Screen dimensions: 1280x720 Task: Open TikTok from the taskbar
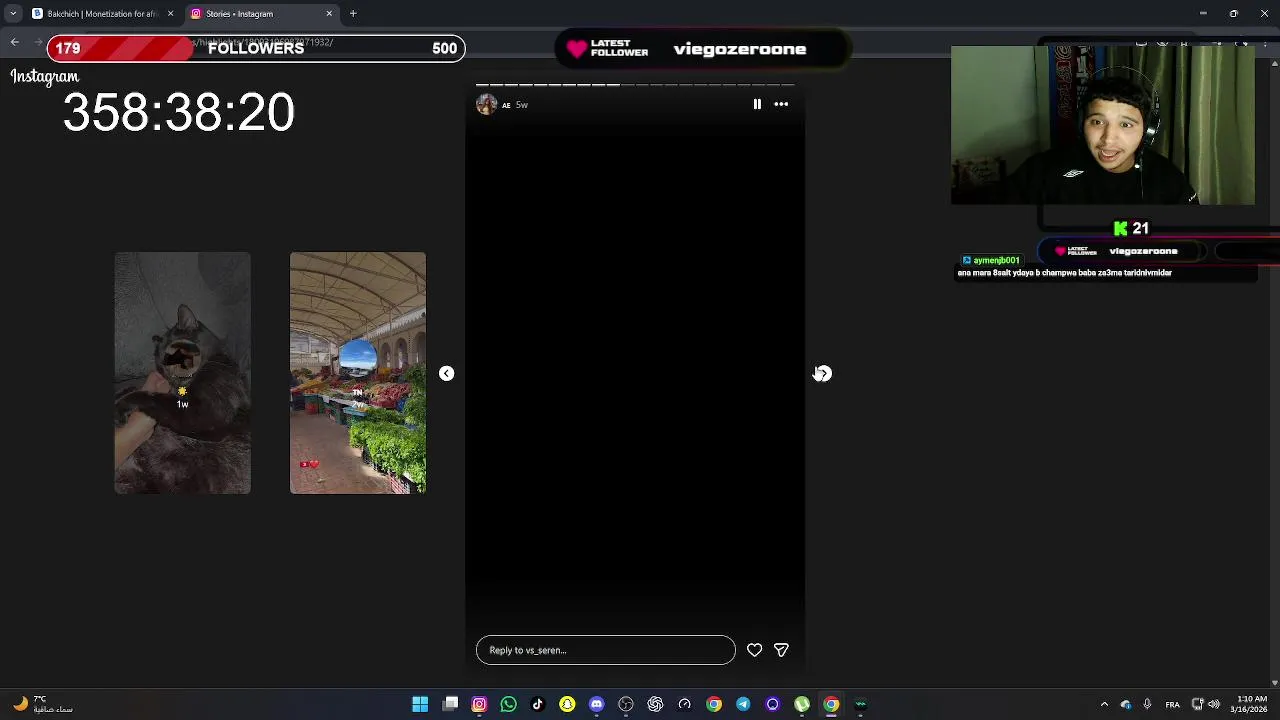point(537,704)
